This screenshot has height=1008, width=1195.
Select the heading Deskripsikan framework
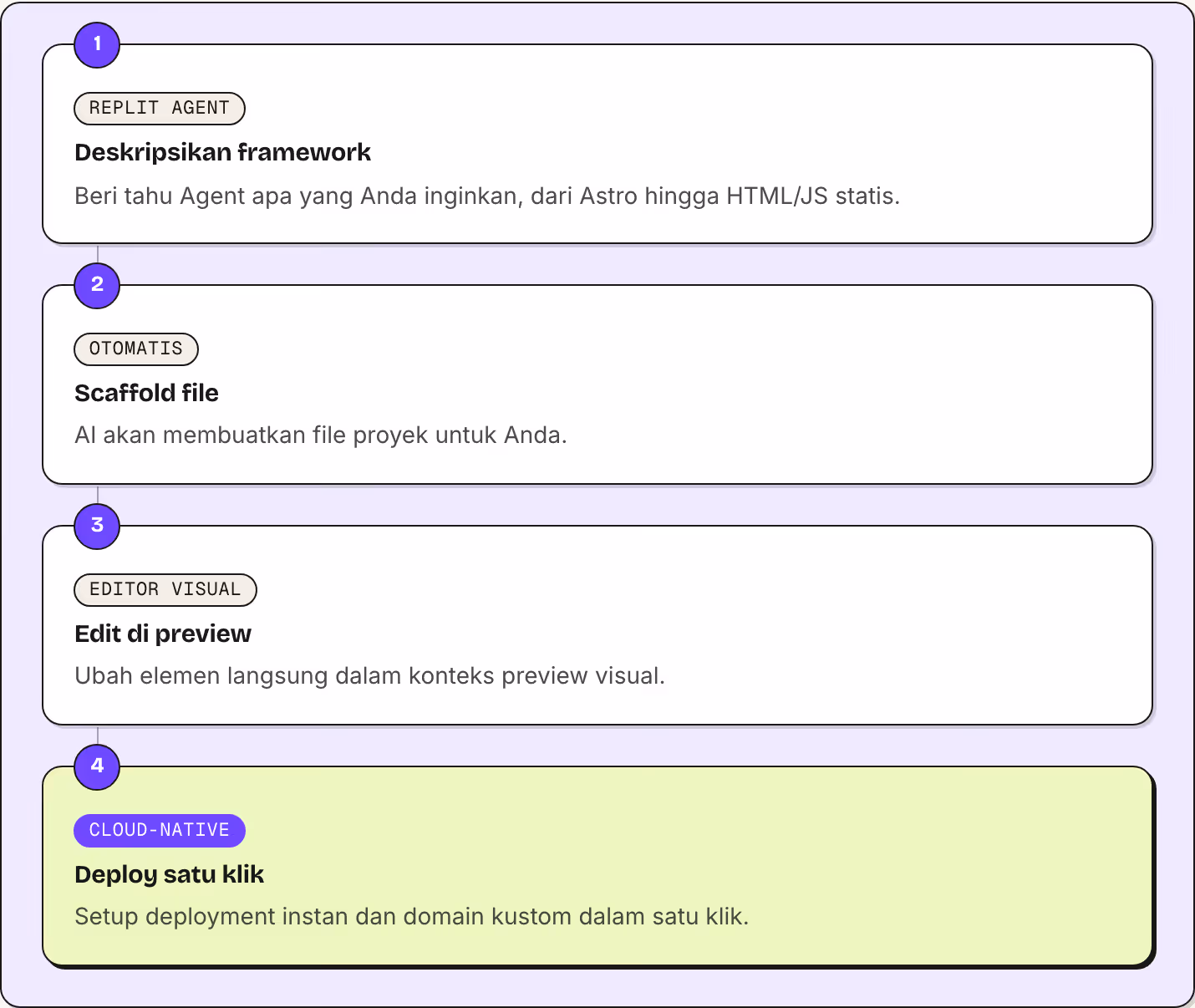coord(223,152)
